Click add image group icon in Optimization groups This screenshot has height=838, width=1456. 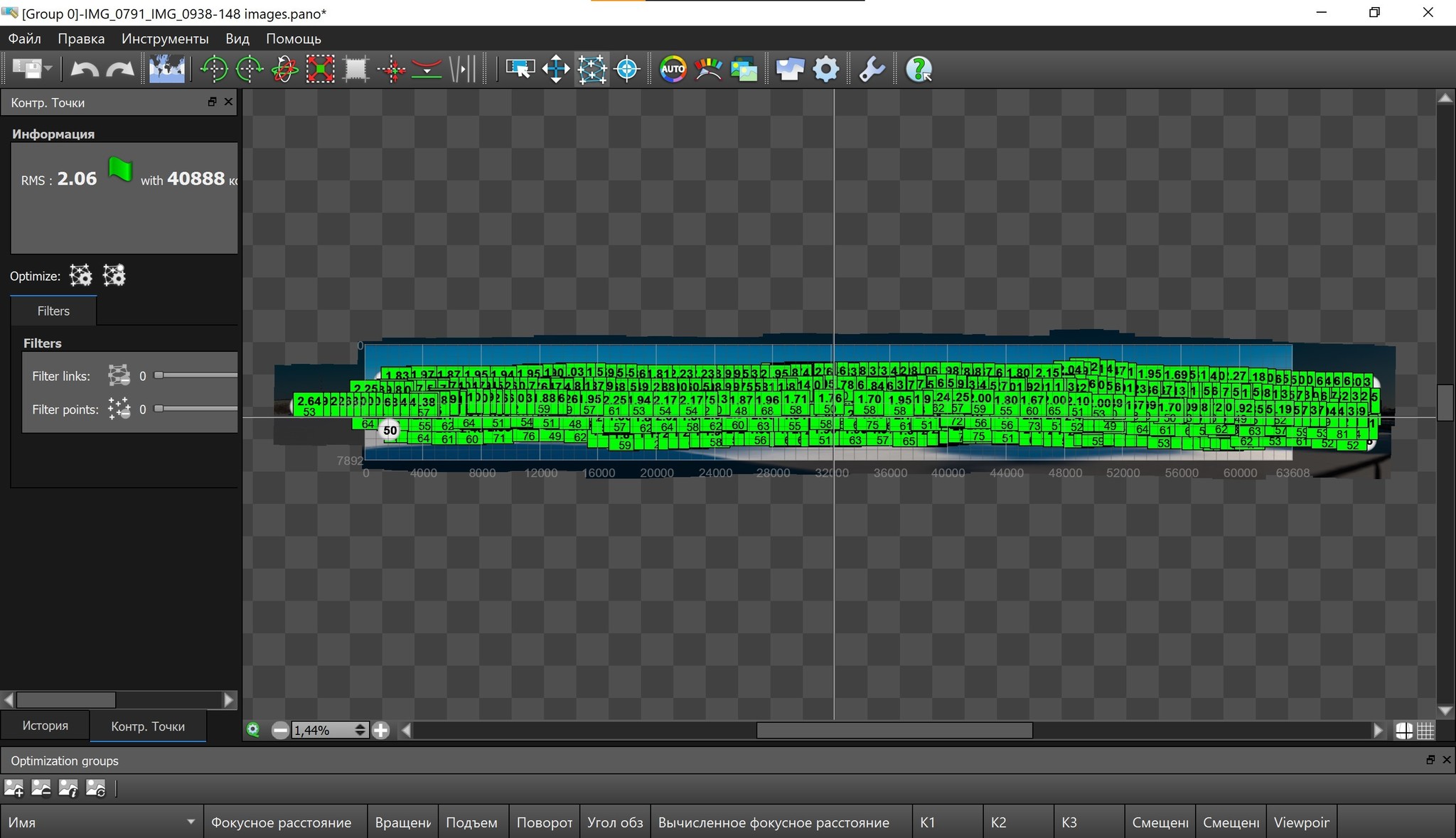pos(14,788)
